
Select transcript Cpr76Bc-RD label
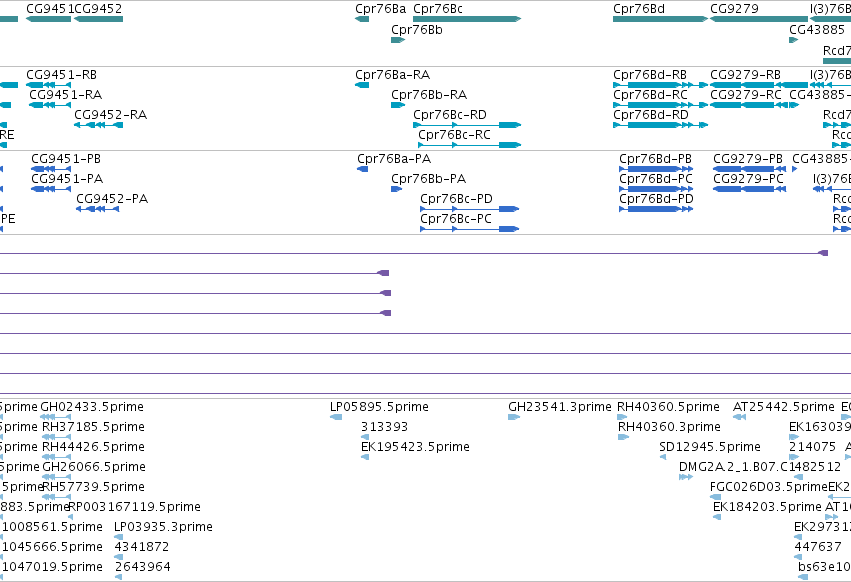450,115
